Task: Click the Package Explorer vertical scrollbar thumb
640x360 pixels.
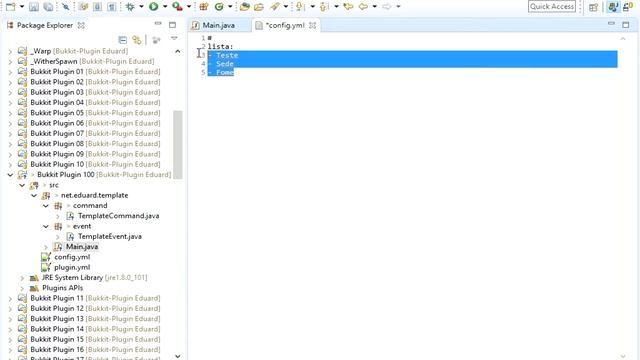Action: (x=178, y=144)
